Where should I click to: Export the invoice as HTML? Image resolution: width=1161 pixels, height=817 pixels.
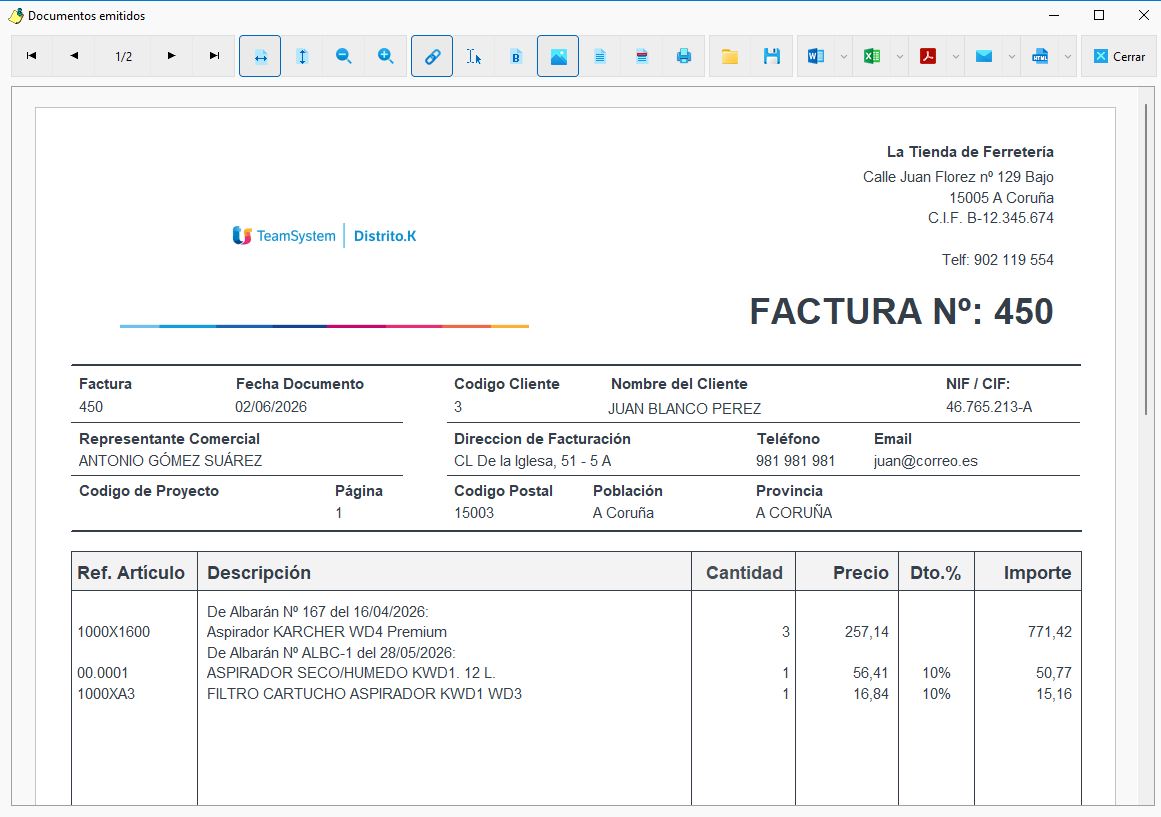(1040, 56)
